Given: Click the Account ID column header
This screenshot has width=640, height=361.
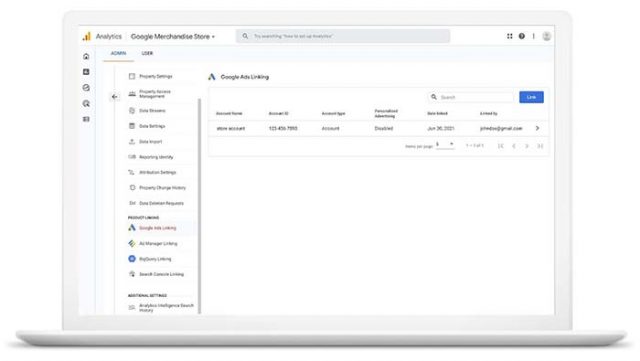Looking at the screenshot, I should coord(279,114).
